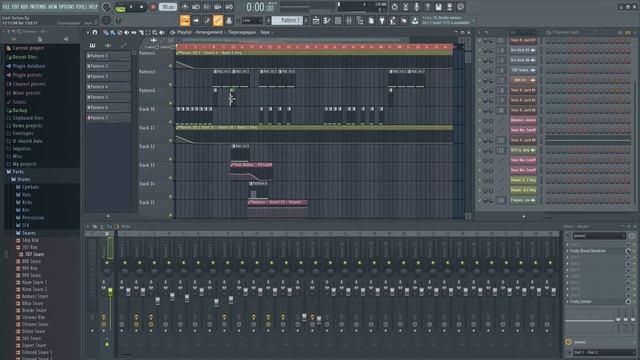Click the loop recording icon

pos(229,7)
